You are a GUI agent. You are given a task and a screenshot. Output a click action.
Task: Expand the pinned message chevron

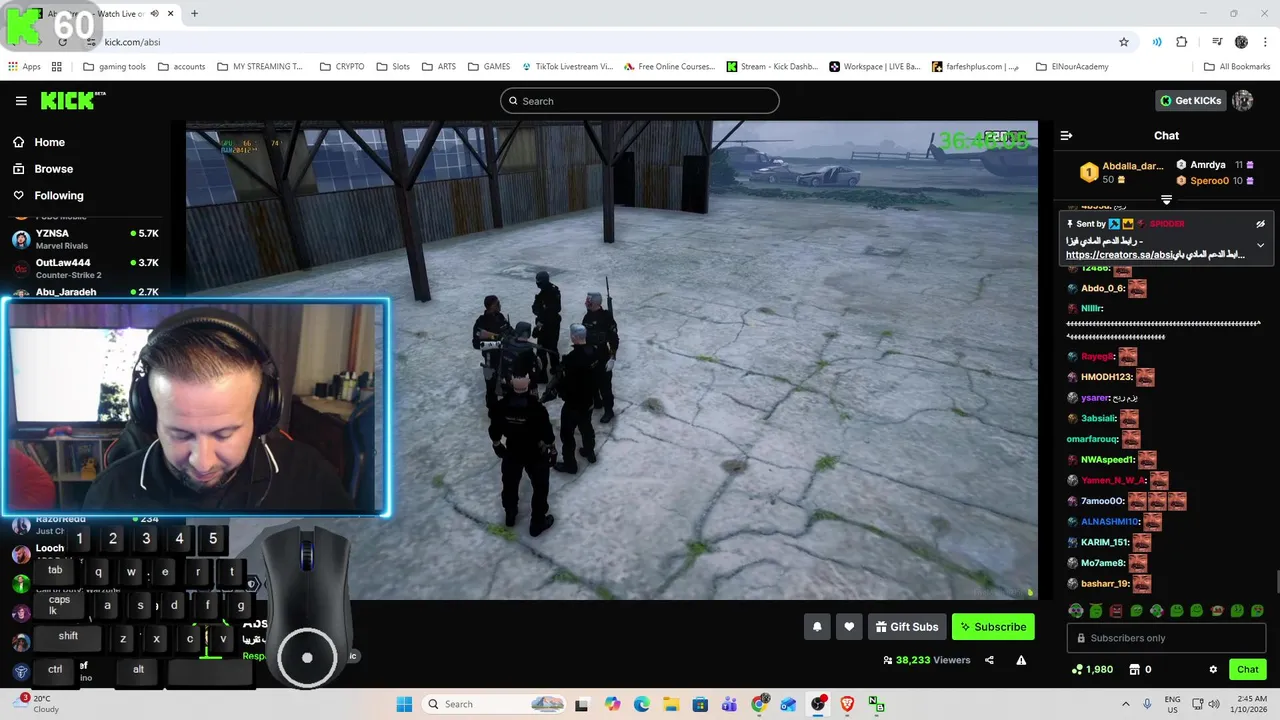pos(1260,245)
